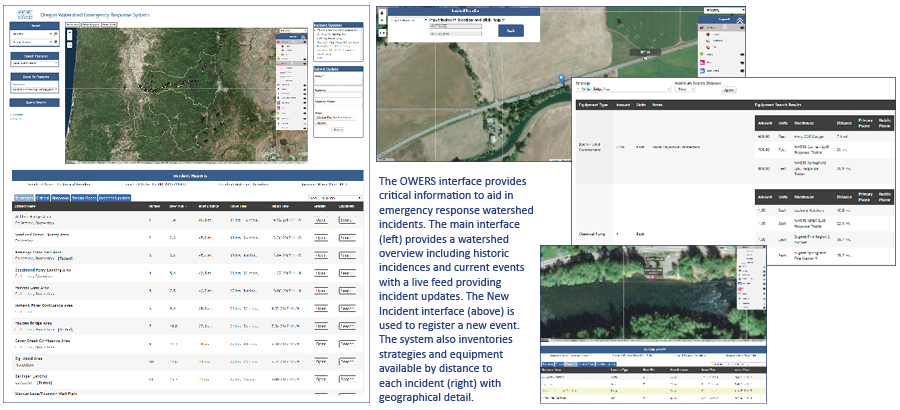
Task: Click the blue location pin on New Incident map
Action: (x=561, y=78)
